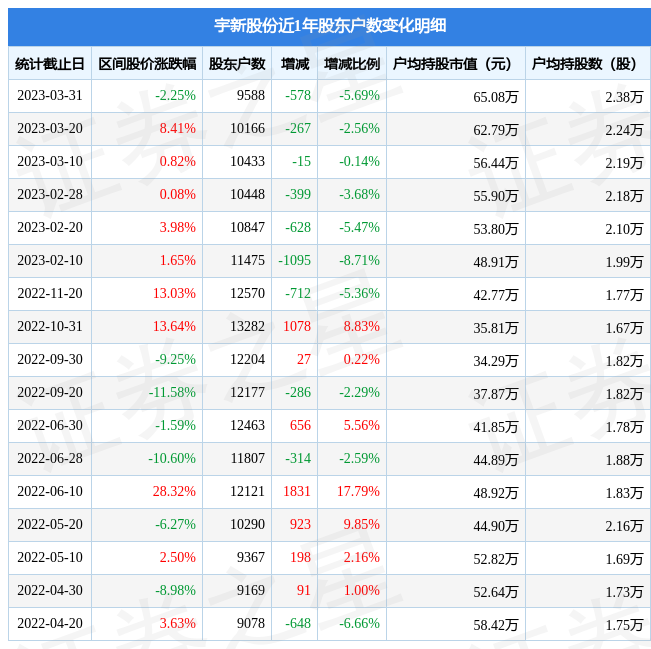Click the shareholder count 11475
This screenshot has height=649, width=651.
(247, 260)
